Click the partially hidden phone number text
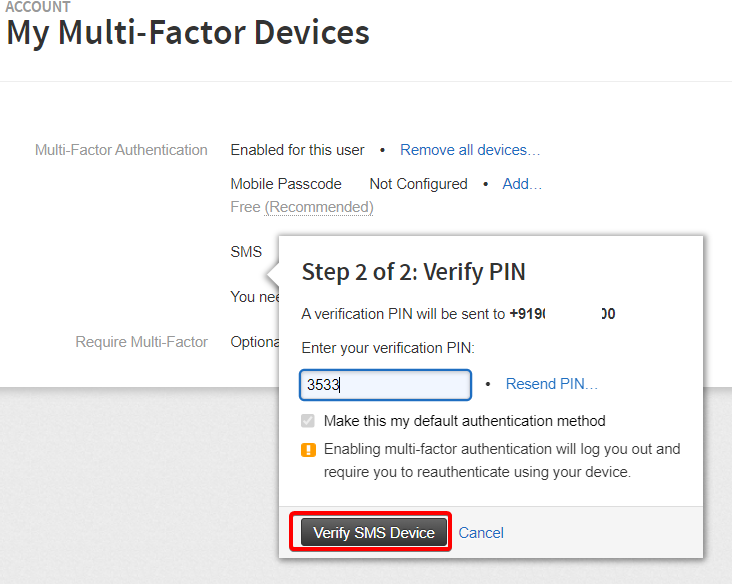 [562, 314]
